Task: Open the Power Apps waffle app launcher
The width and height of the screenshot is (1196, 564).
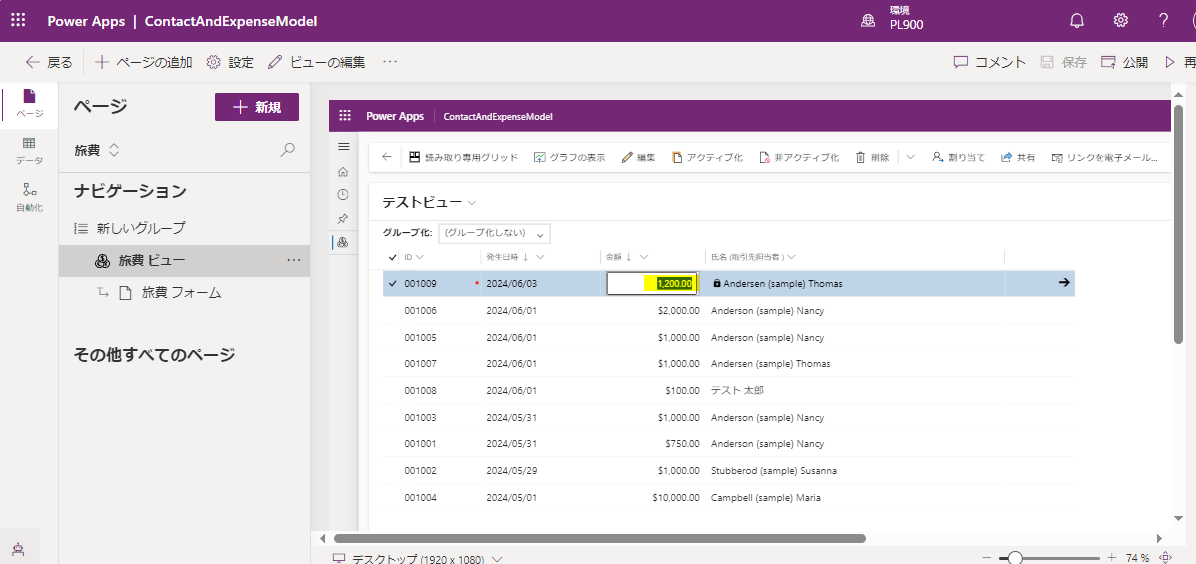Action: point(18,21)
